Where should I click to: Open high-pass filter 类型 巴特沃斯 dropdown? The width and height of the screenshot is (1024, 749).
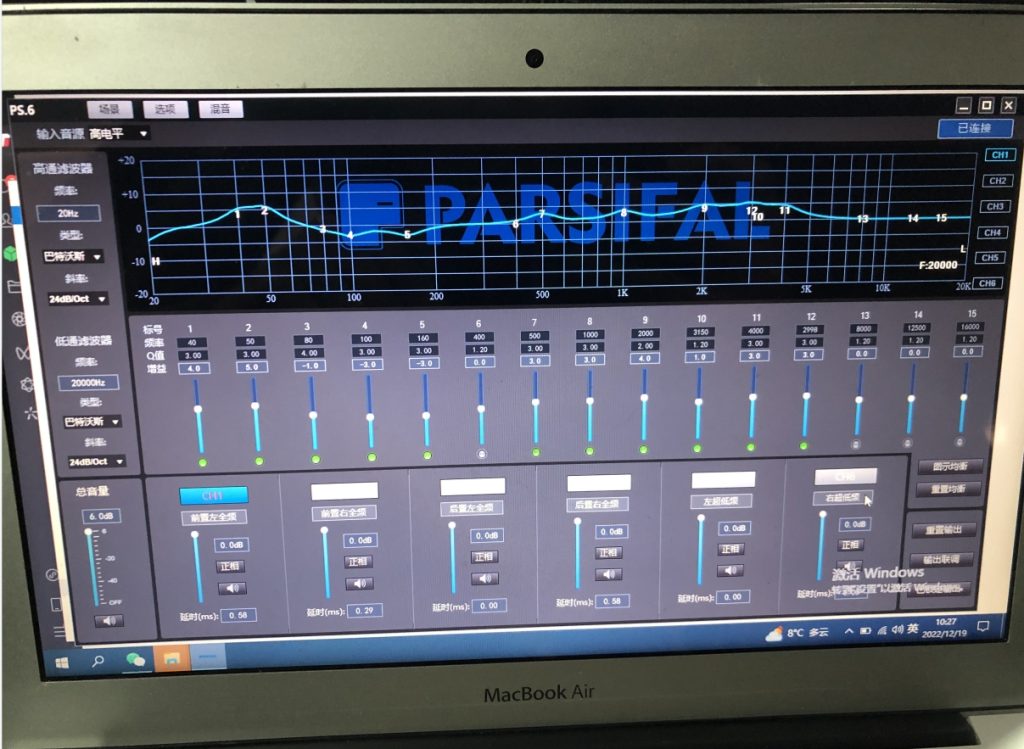coord(71,257)
